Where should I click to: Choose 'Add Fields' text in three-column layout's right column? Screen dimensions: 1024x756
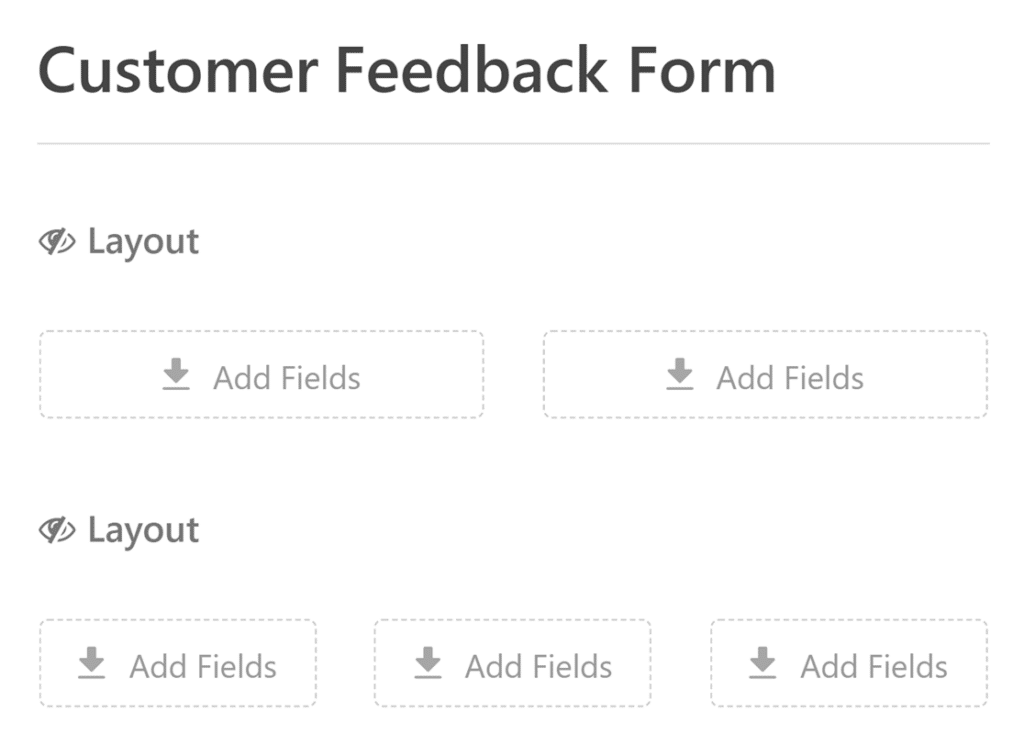tap(874, 666)
